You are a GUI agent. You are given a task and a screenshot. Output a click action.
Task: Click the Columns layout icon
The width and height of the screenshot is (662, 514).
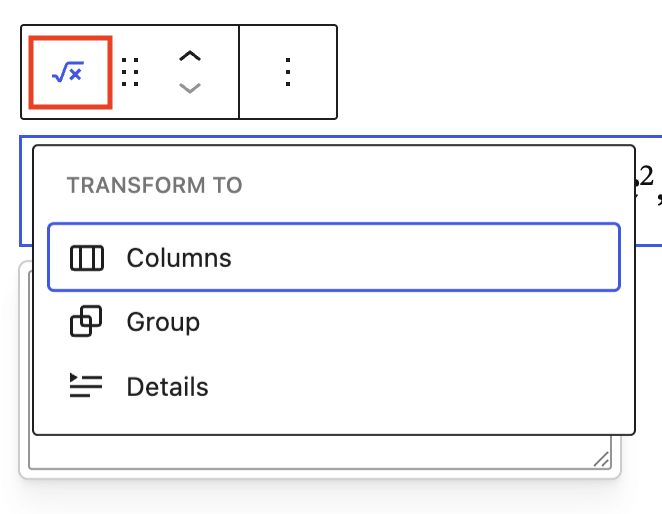(87, 258)
